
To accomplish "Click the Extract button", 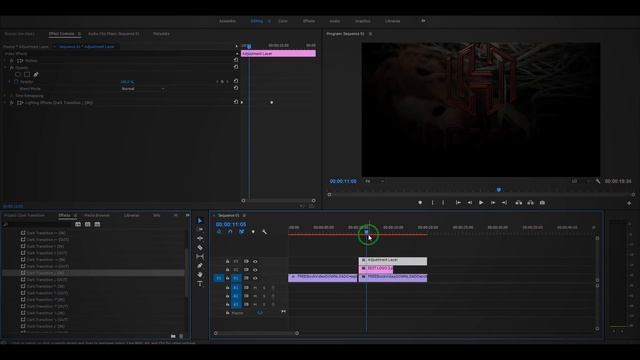I will 530,202.
